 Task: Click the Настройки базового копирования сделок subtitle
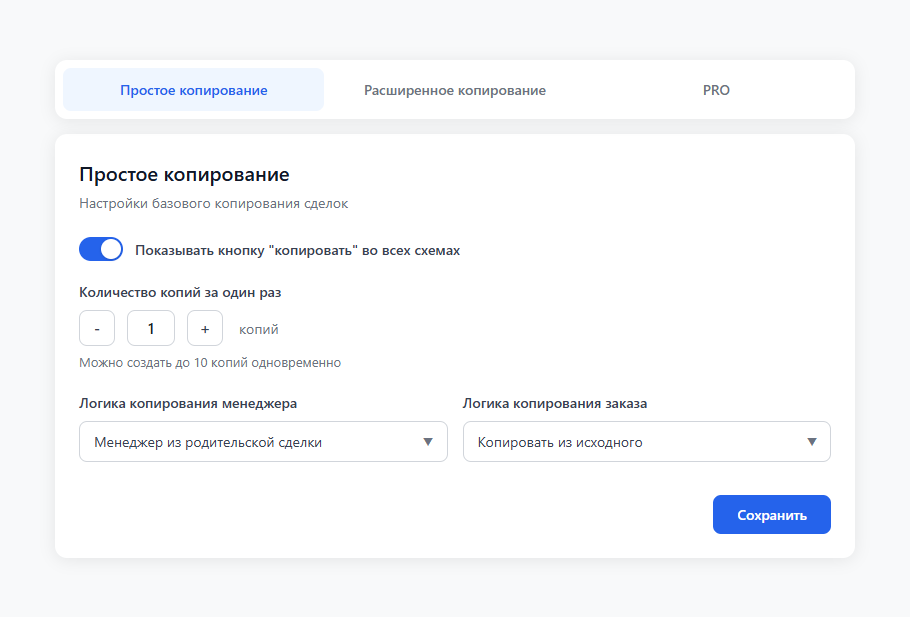[213, 204]
